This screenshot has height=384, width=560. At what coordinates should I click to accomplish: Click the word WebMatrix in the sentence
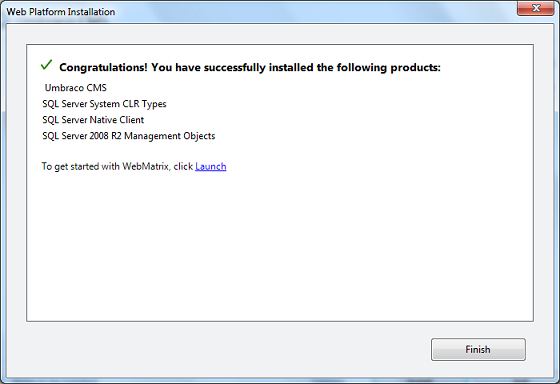click(146, 166)
